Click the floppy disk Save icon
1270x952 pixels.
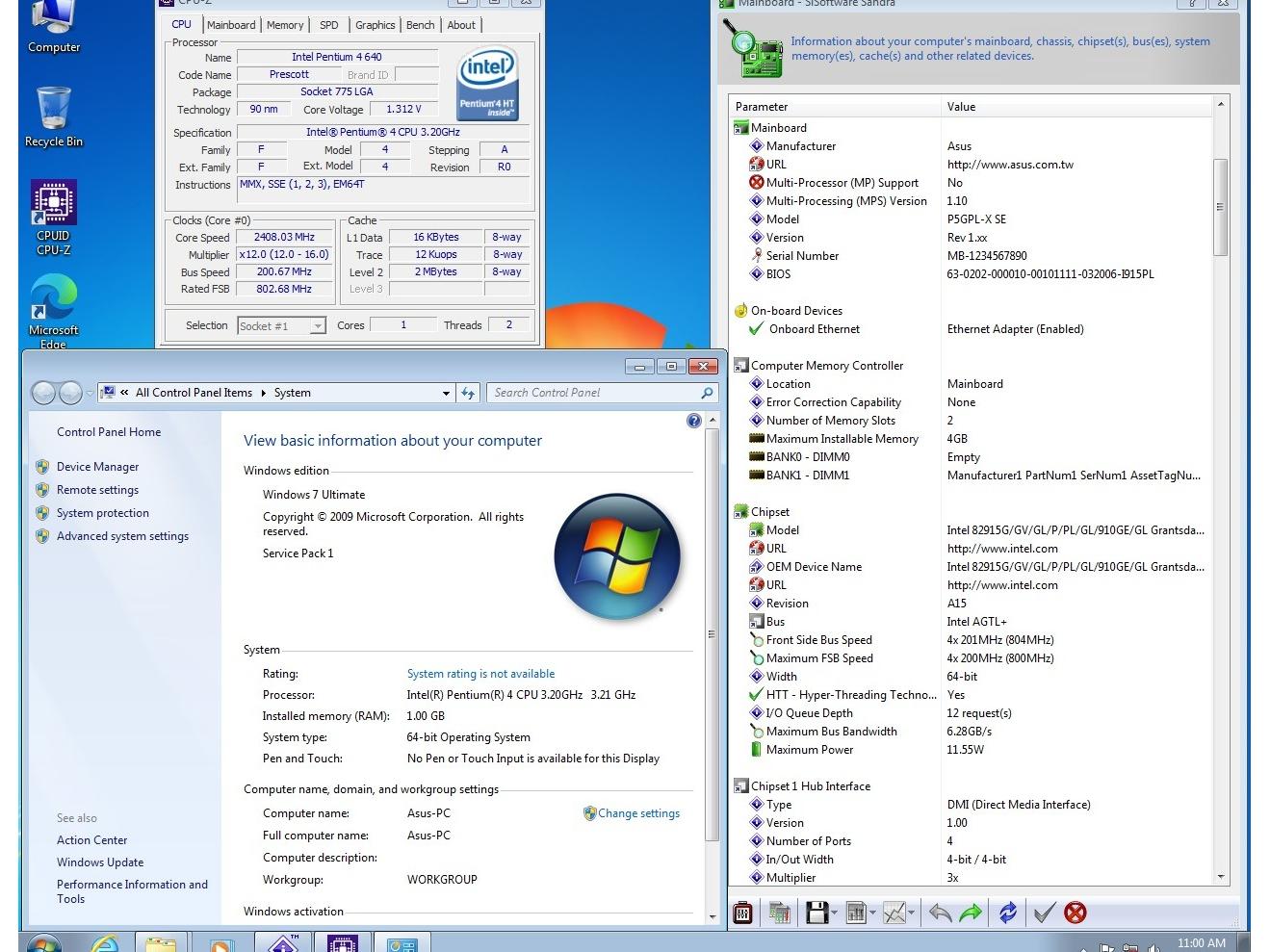coord(816,913)
